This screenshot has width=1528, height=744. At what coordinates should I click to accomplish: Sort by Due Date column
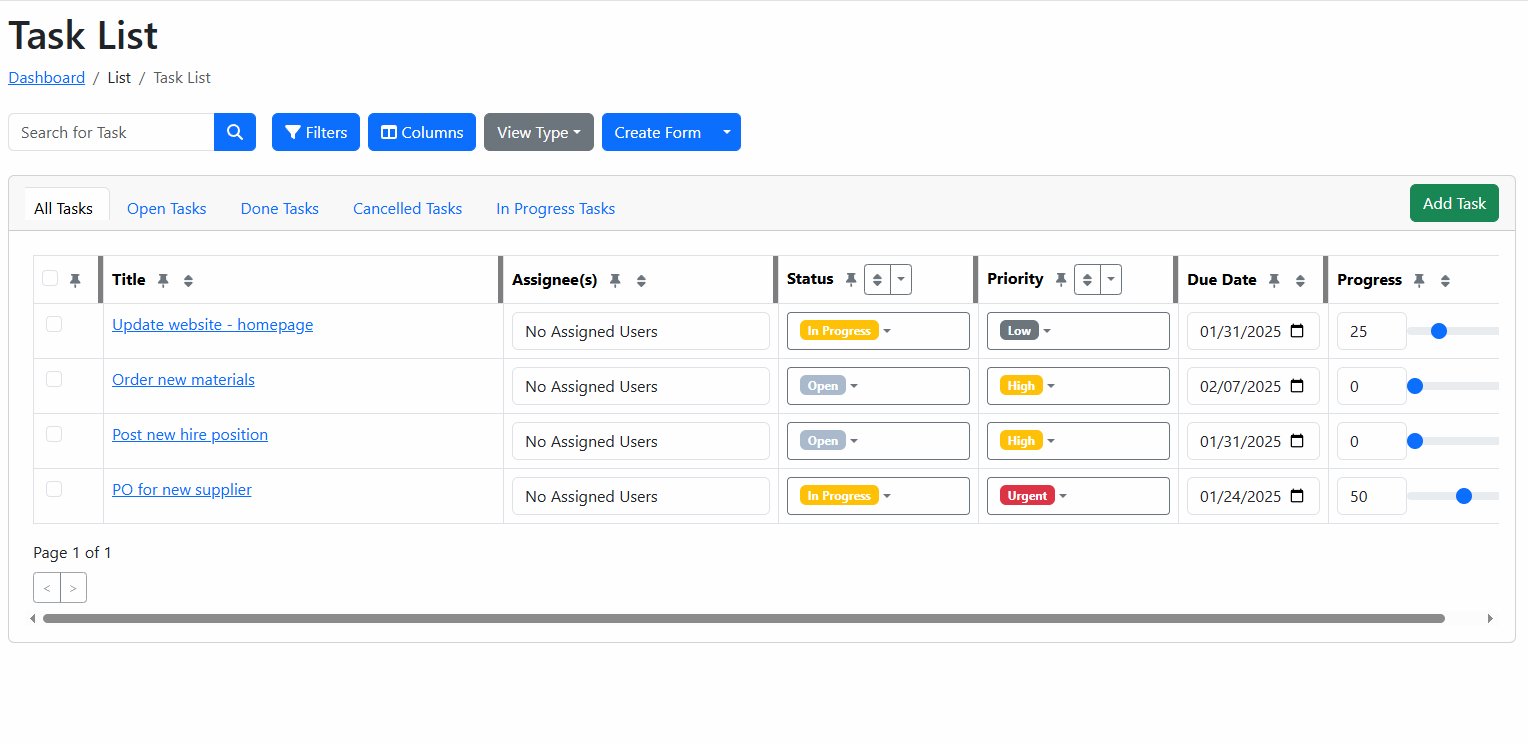point(1300,281)
